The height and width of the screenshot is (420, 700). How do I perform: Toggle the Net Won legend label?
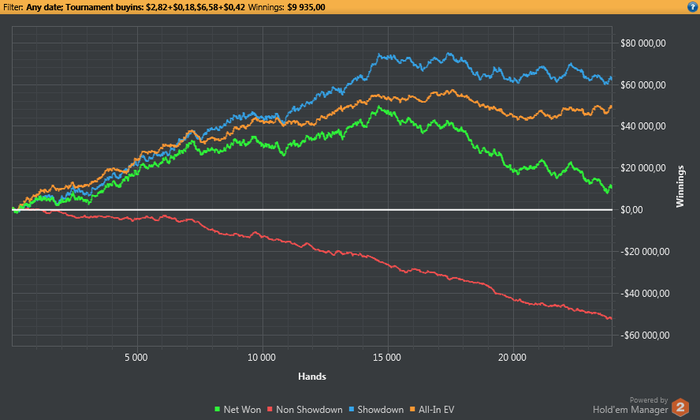[242, 409]
